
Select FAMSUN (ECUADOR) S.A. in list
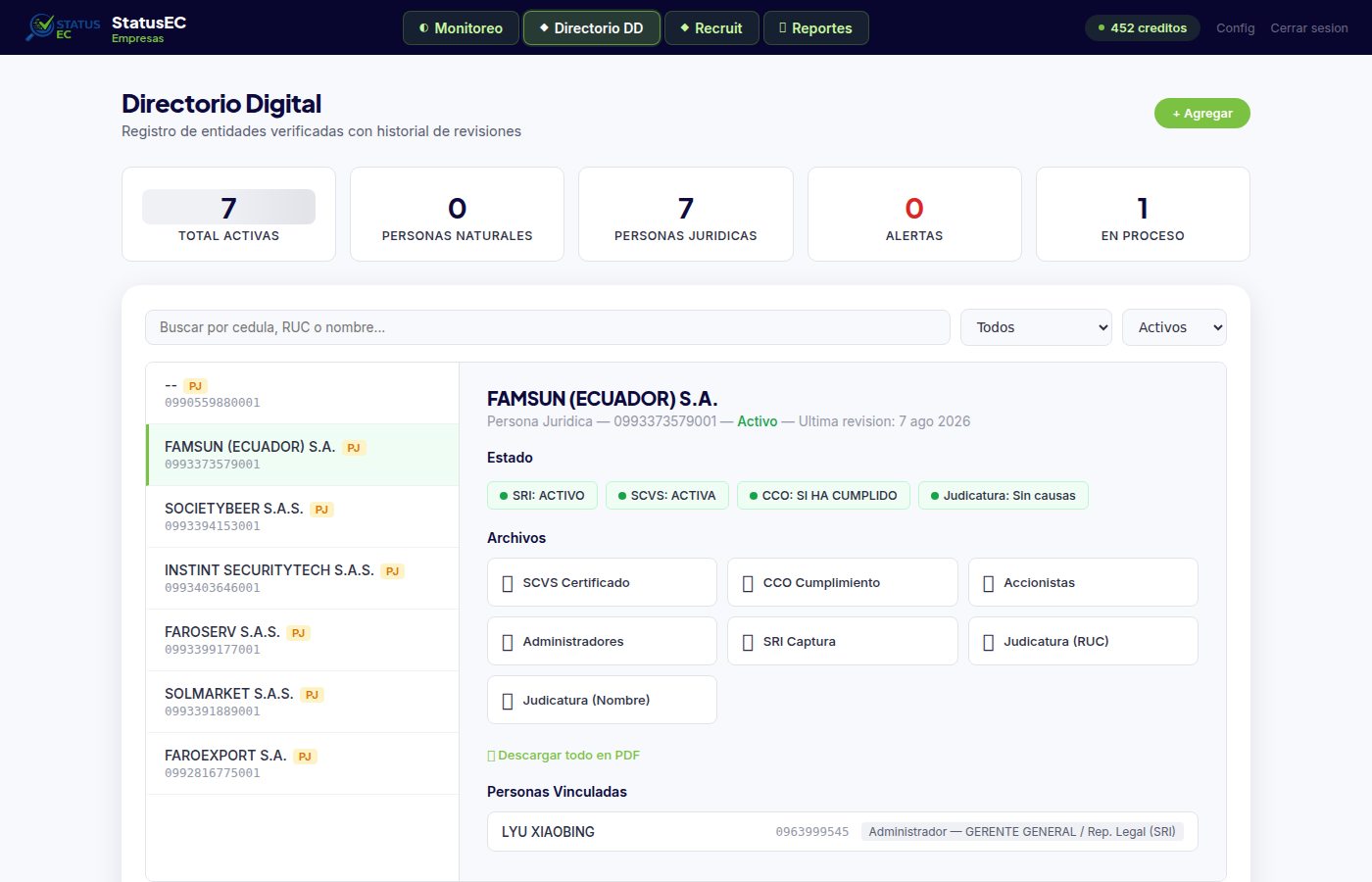click(302, 455)
